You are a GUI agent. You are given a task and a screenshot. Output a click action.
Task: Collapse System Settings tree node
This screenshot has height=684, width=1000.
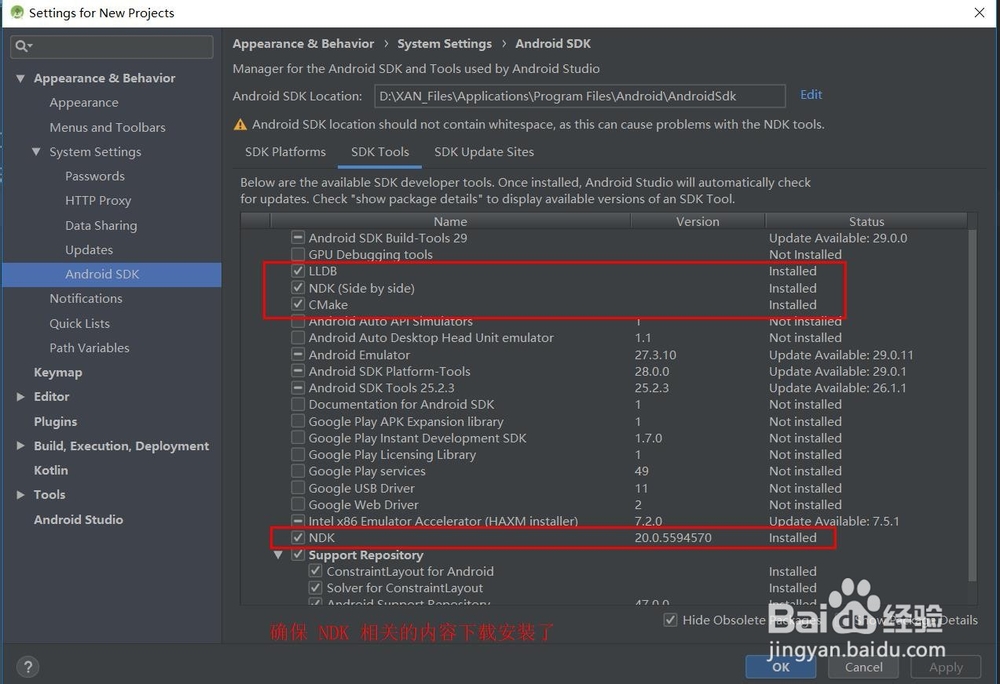(36, 152)
